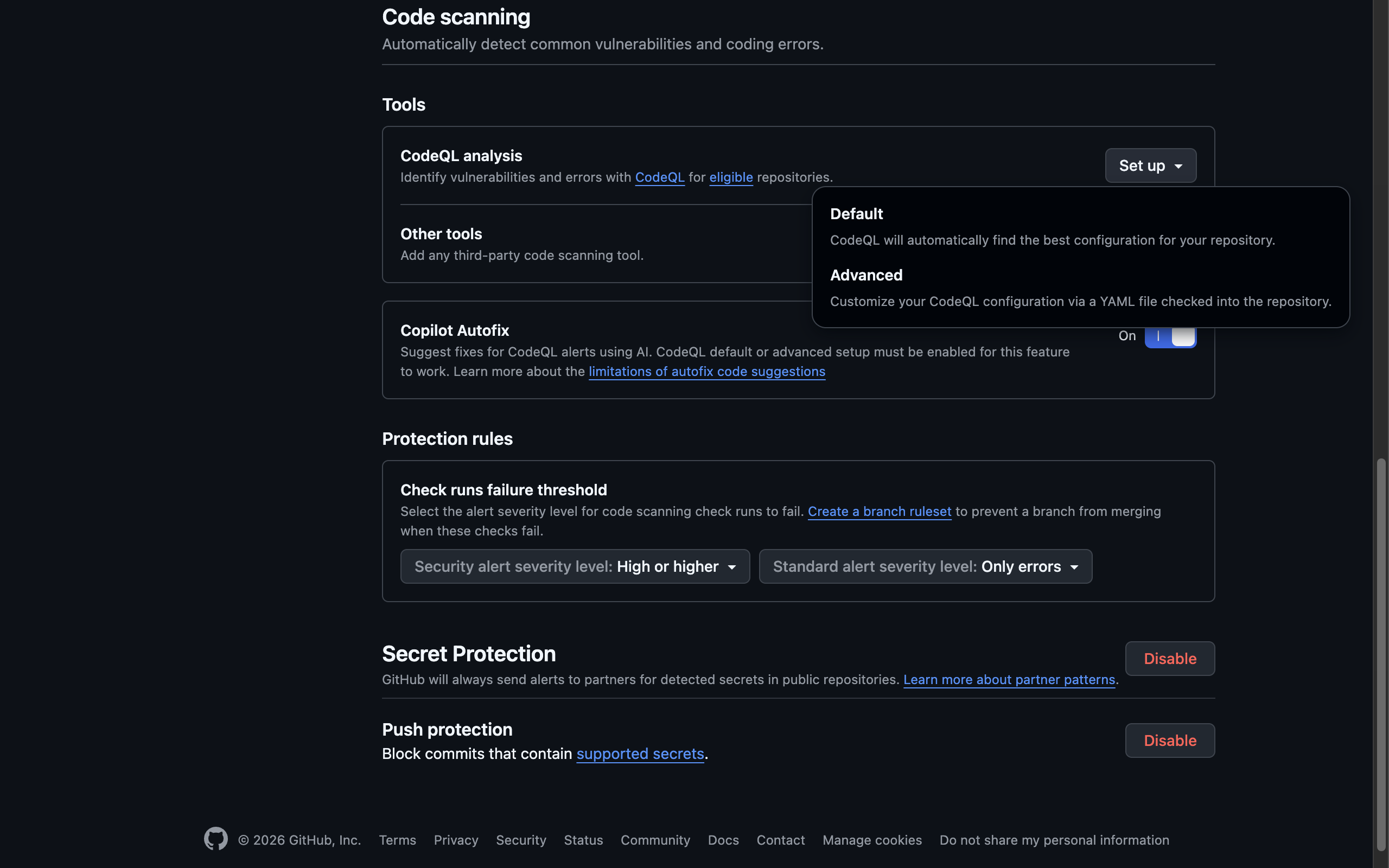
Task: Disable Secret Protection
Action: coord(1169,659)
